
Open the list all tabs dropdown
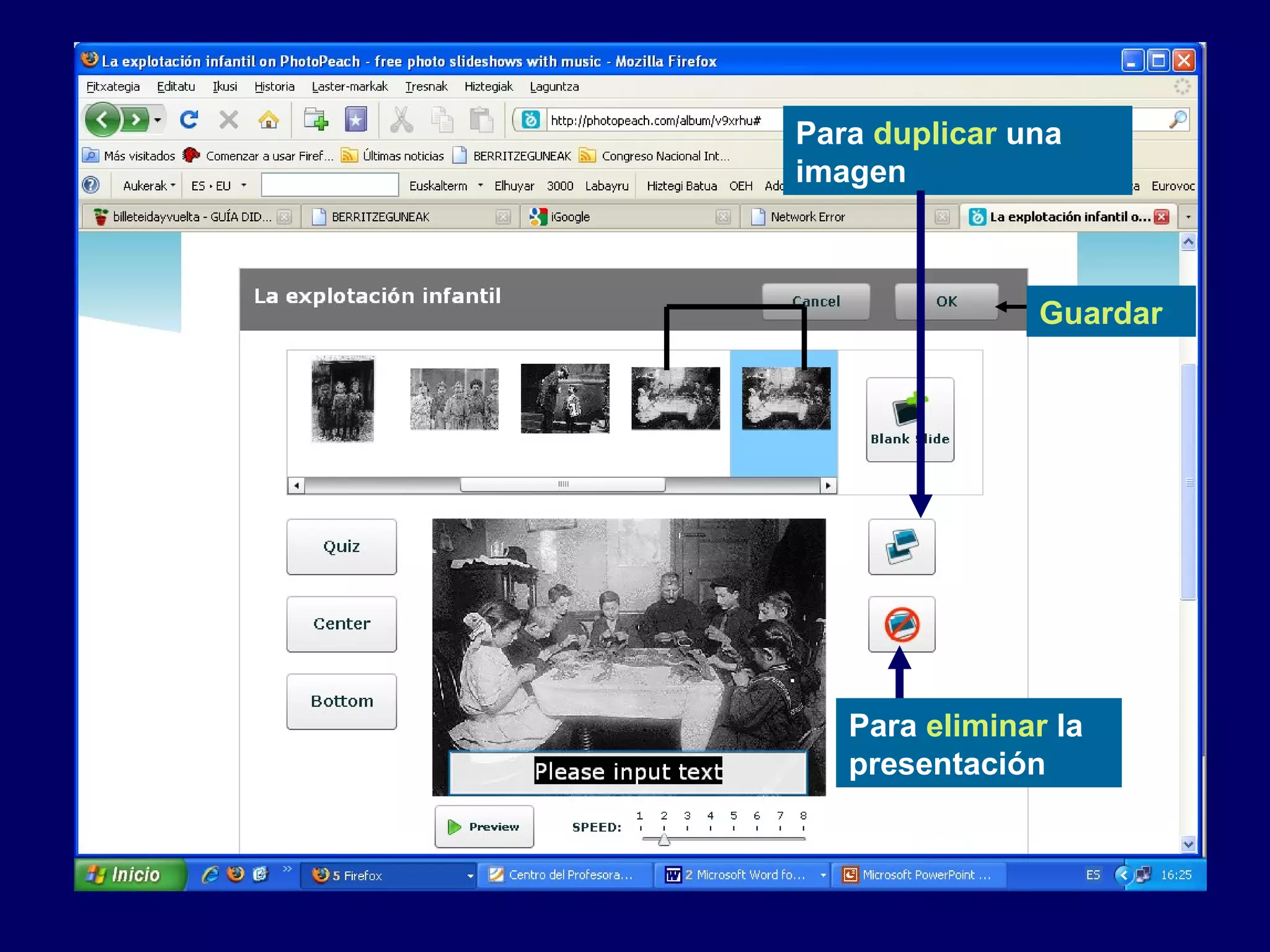point(1188,217)
